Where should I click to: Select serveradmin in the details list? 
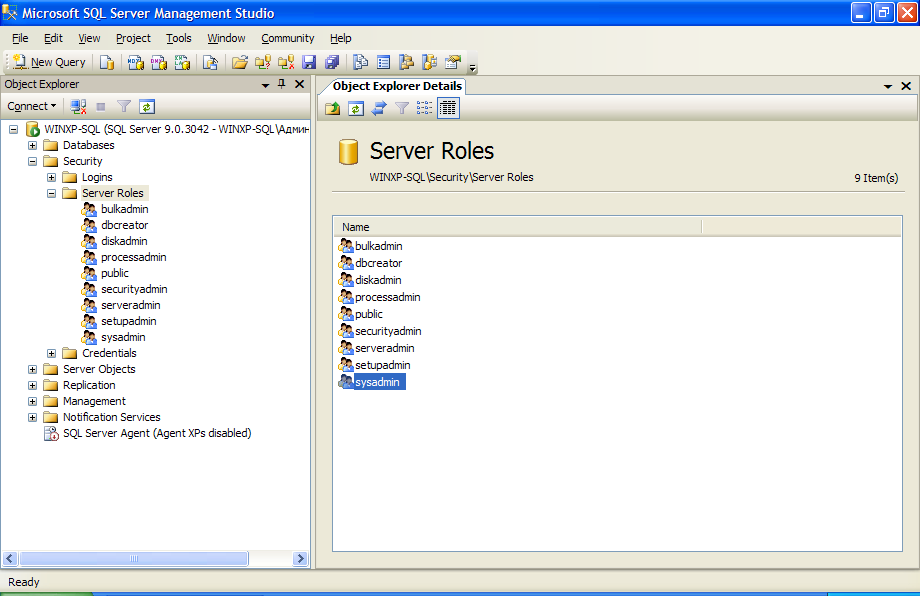click(x=384, y=348)
